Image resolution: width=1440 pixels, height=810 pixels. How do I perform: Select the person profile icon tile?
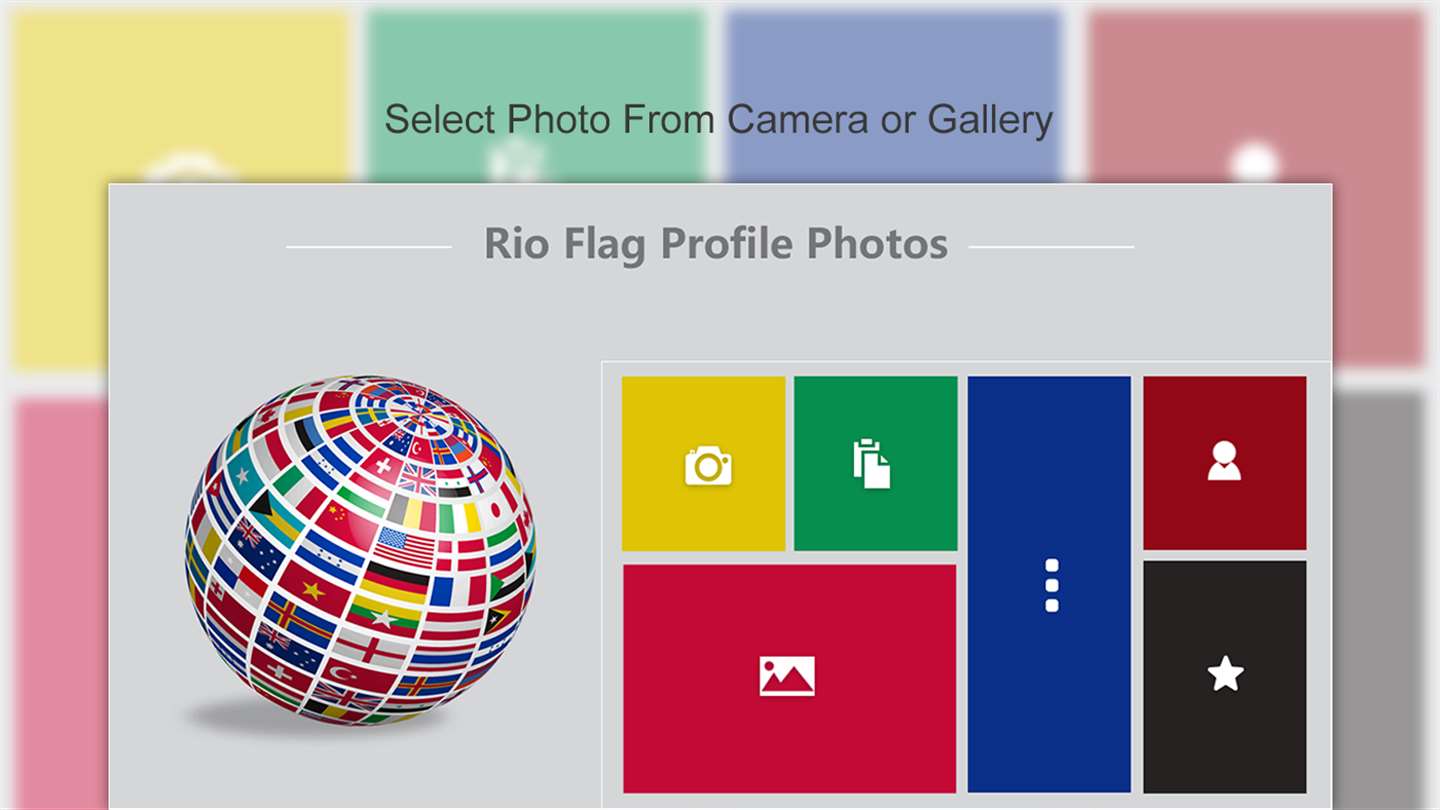click(1225, 463)
